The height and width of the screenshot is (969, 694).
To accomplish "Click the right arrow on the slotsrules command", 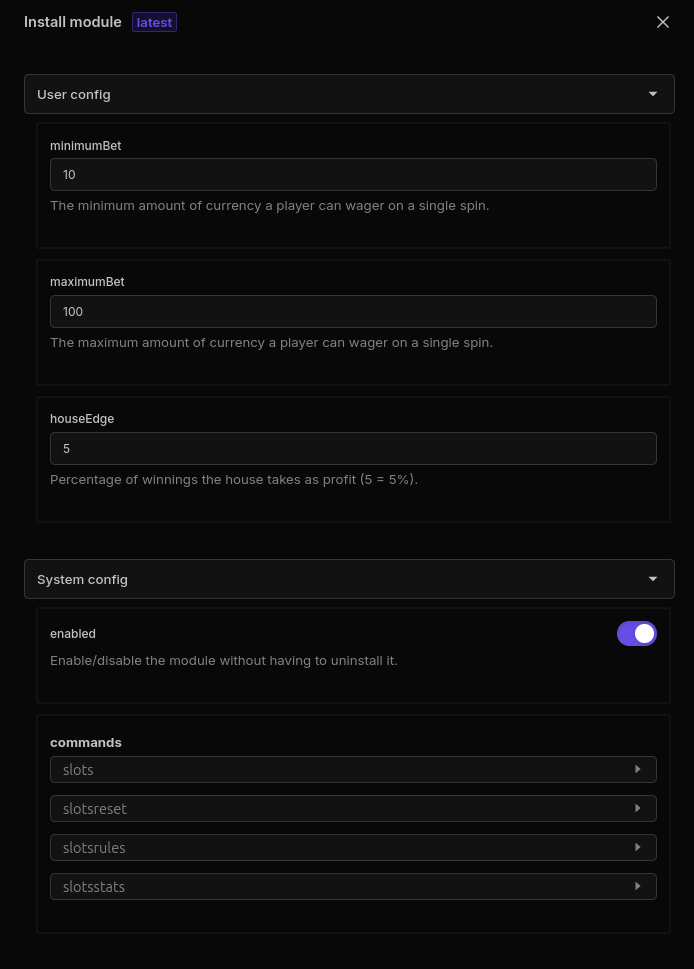I will pos(638,847).
